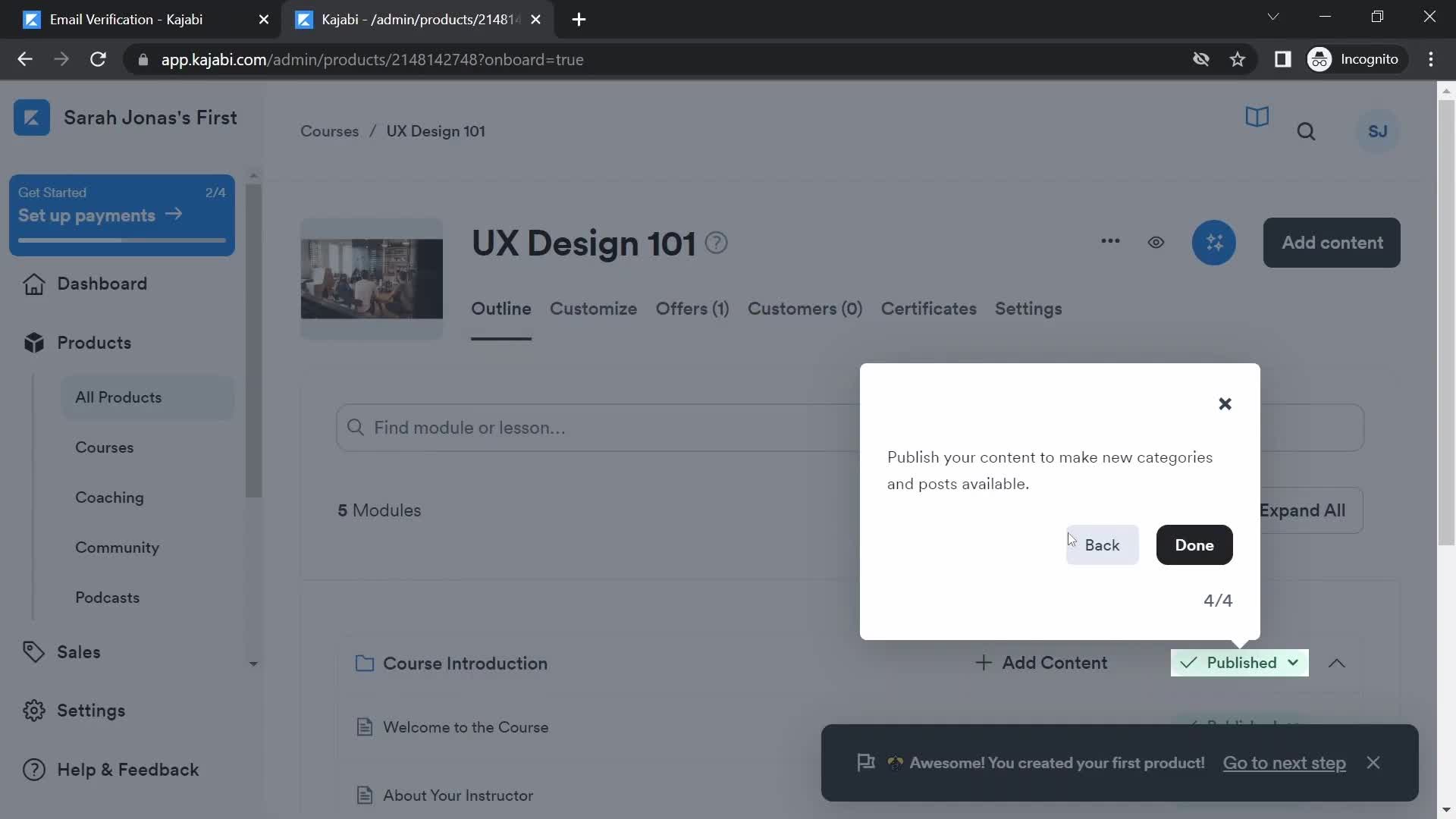1456x819 pixels.
Task: Click the Course Introduction folder icon
Action: pos(365,664)
